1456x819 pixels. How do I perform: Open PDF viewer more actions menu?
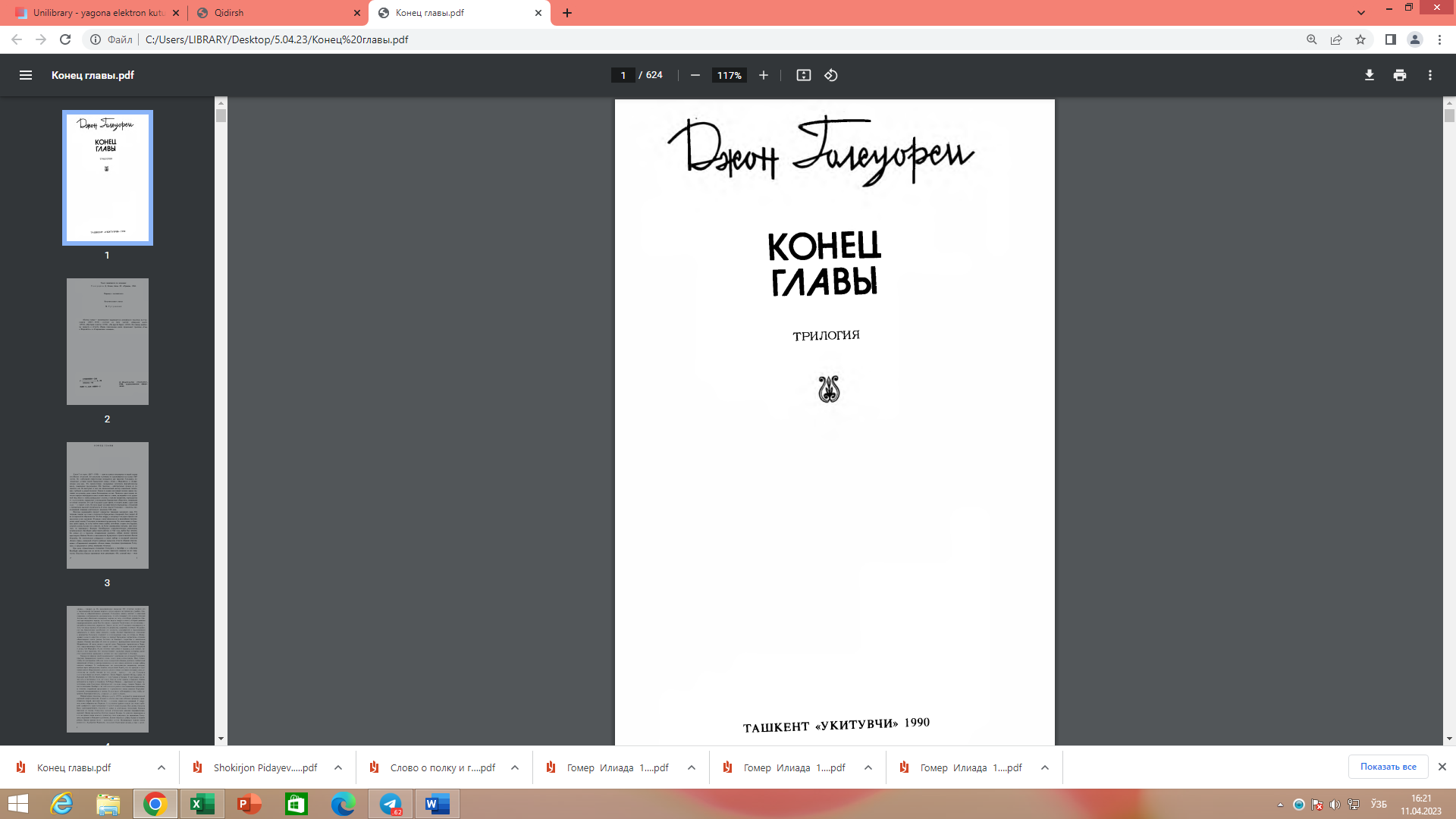click(x=1430, y=75)
